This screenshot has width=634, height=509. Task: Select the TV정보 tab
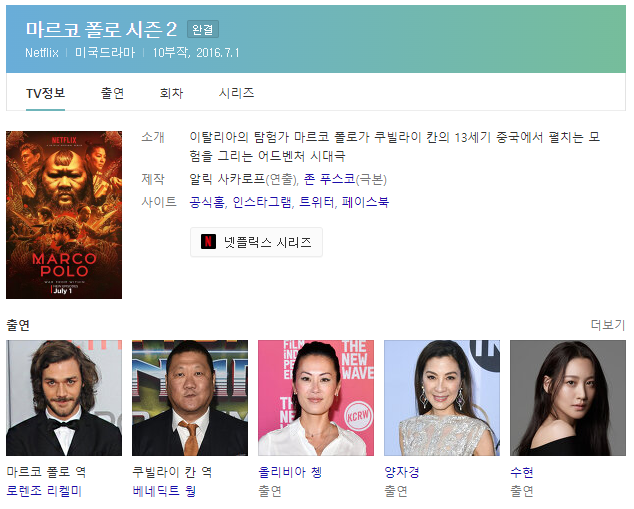pyautogui.click(x=45, y=93)
